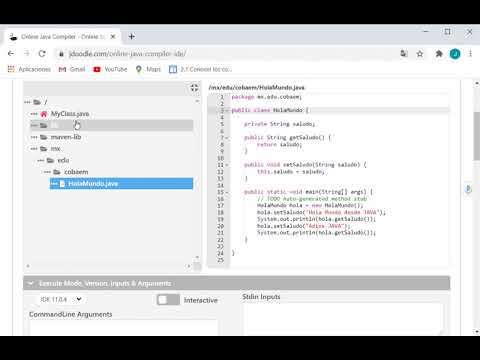Screen dimensions: 480x360
Task: Go back in browser history
Action: pyautogui.click(x=11, y=53)
